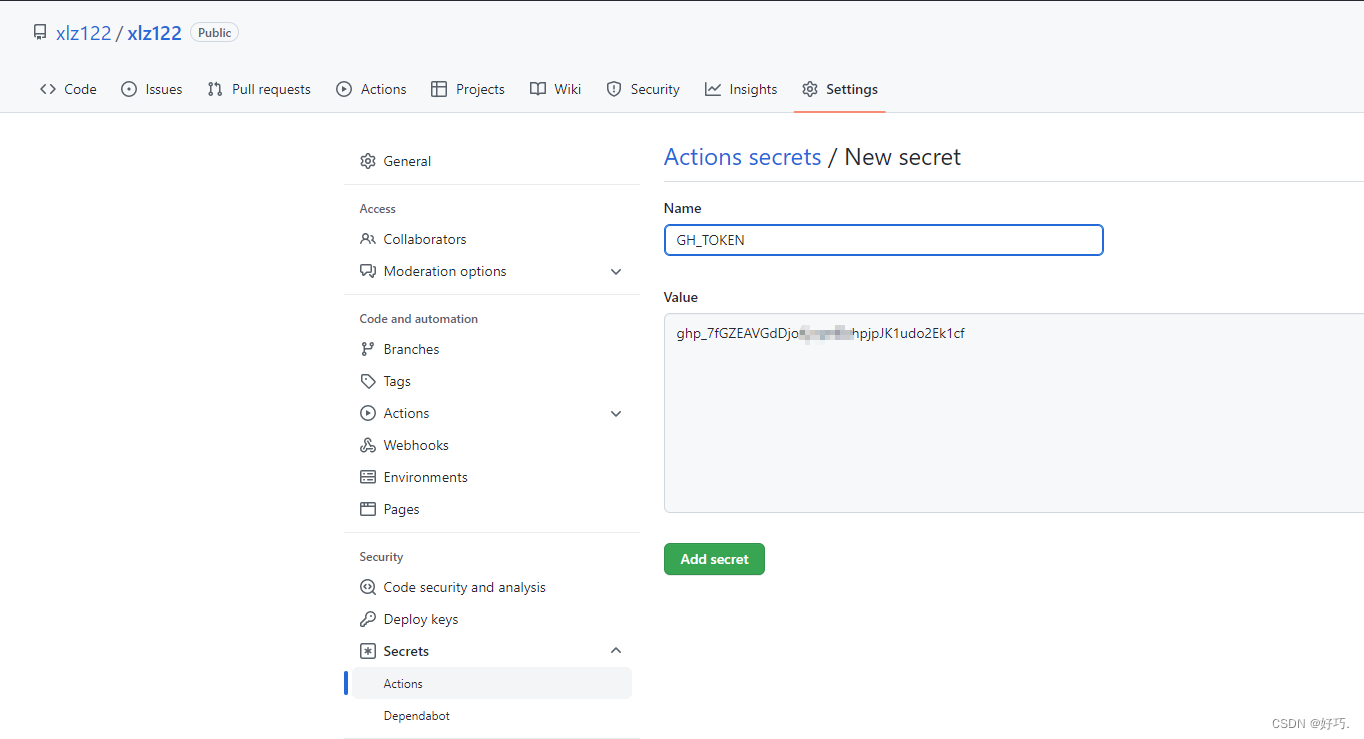
Task: Go to the Wiki tab
Action: pos(555,89)
